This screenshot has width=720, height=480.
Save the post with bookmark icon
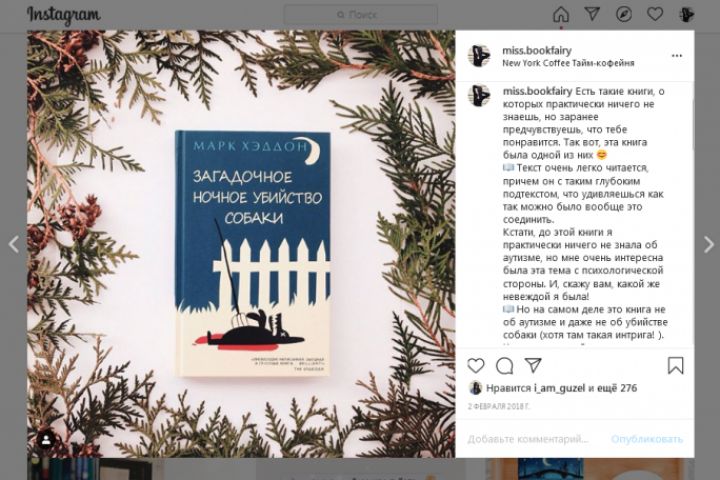tap(675, 366)
